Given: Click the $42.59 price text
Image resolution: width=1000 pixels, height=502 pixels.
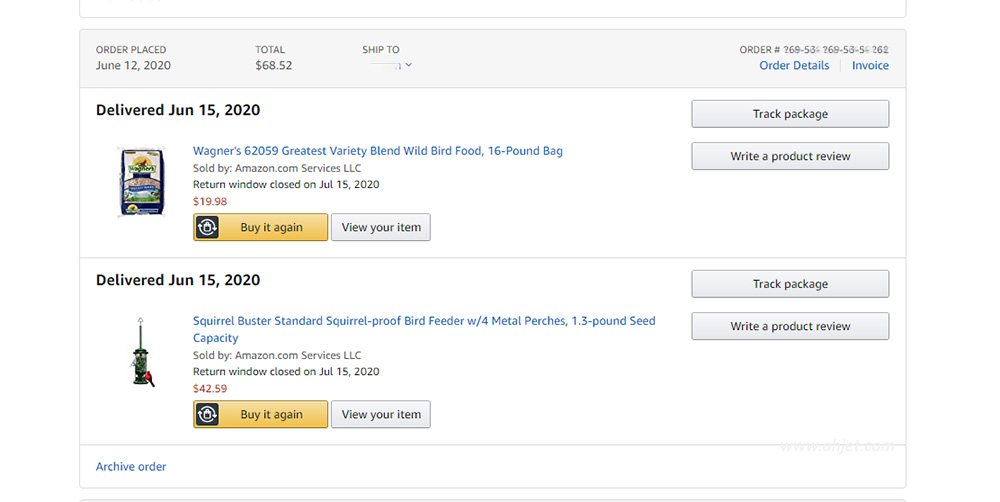Looking at the screenshot, I should (x=210, y=388).
